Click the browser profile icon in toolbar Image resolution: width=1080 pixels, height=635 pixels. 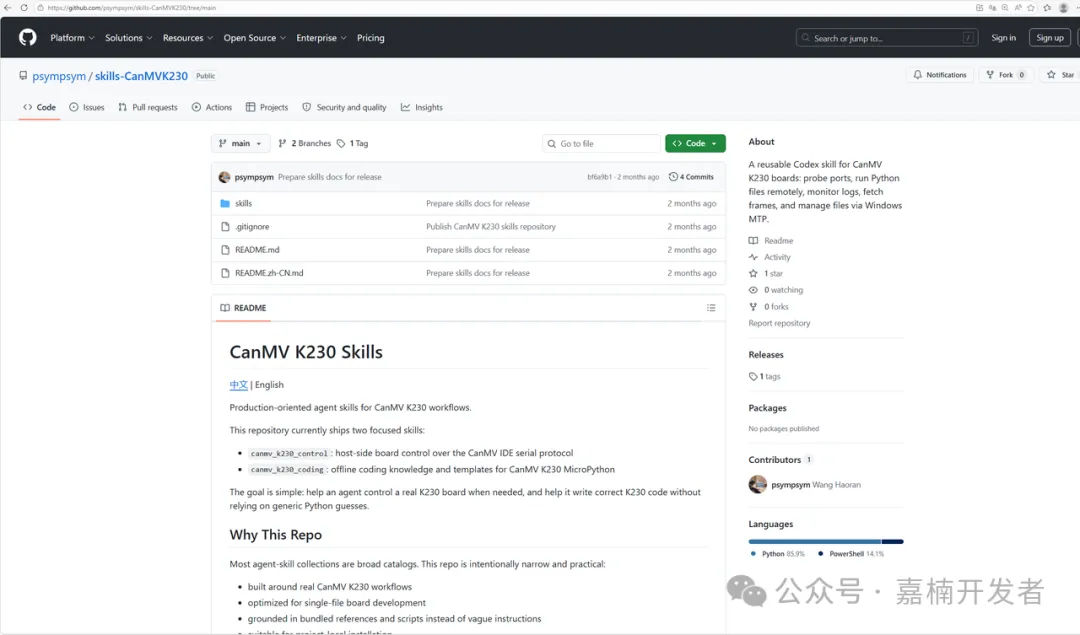pyautogui.click(x=1063, y=8)
